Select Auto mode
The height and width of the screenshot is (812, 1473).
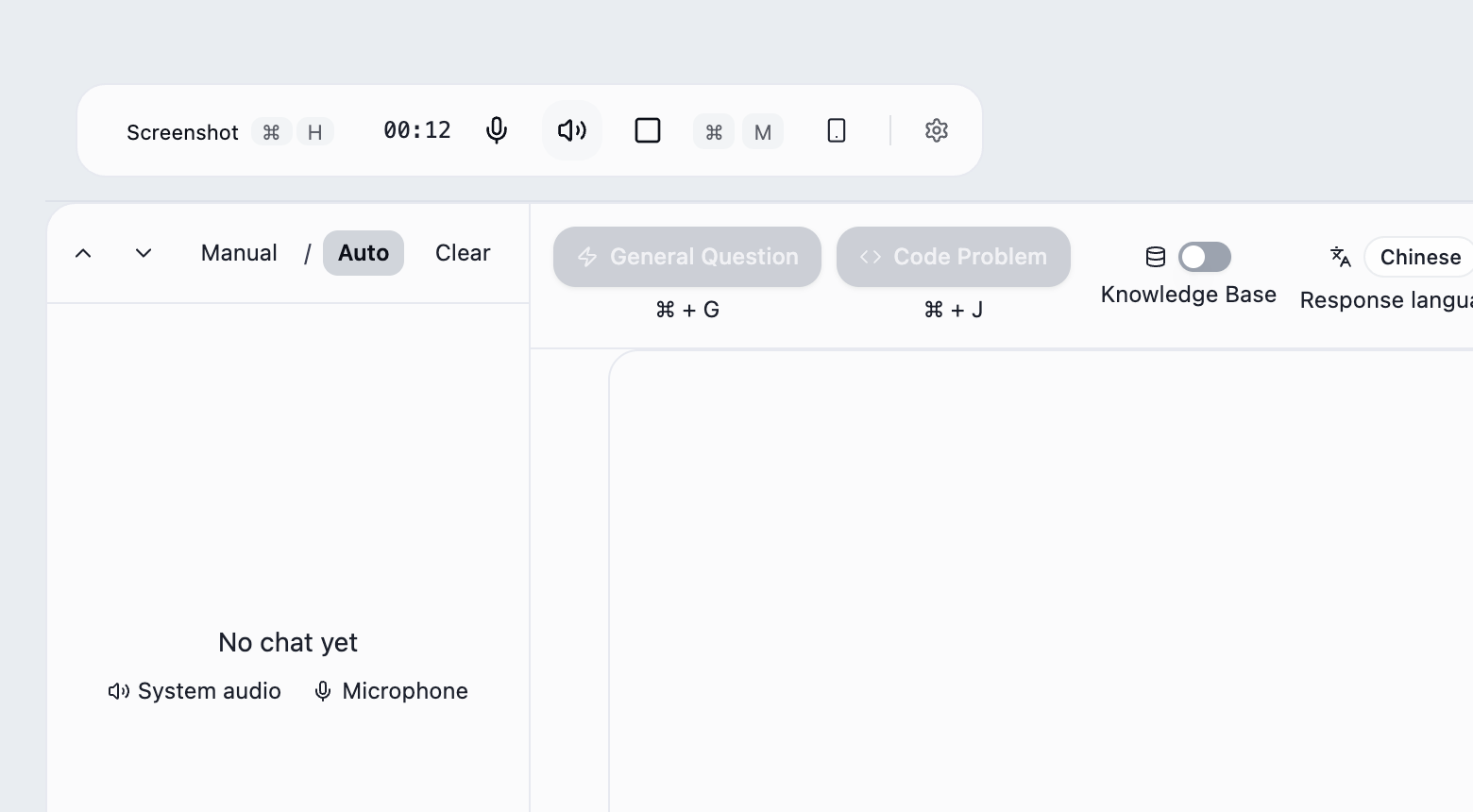click(364, 253)
